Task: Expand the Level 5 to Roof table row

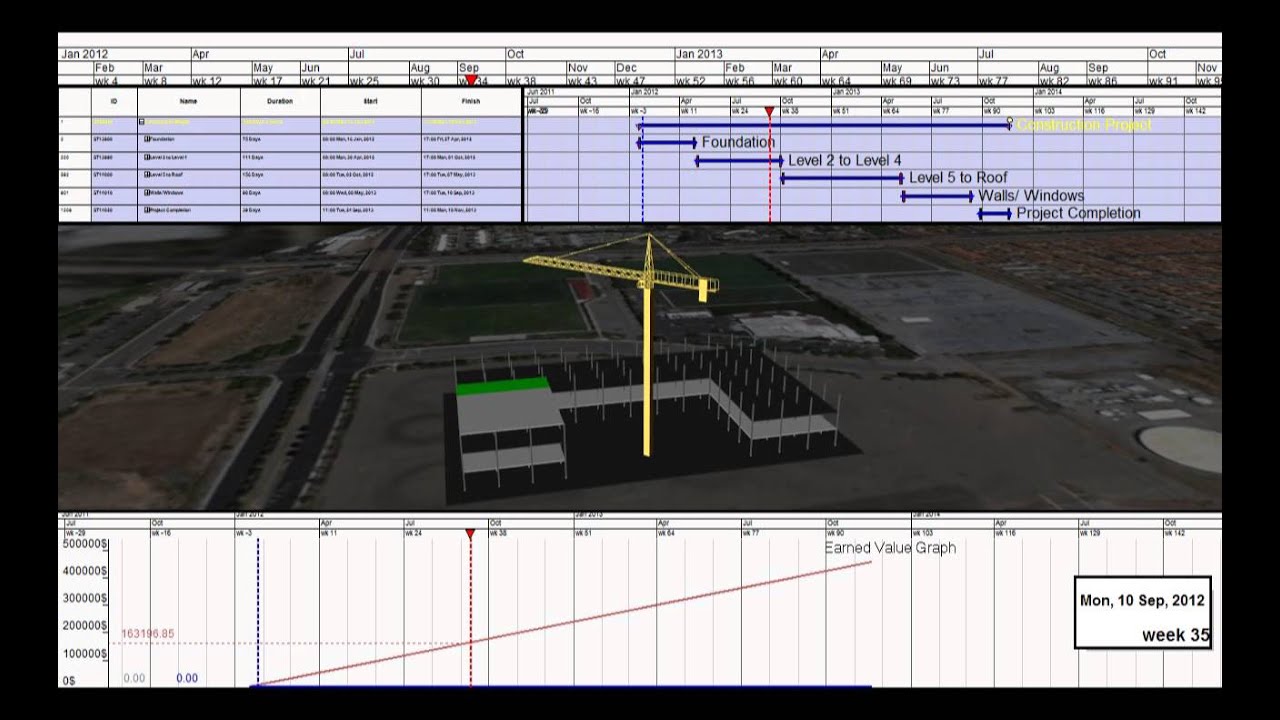Action: click(147, 175)
